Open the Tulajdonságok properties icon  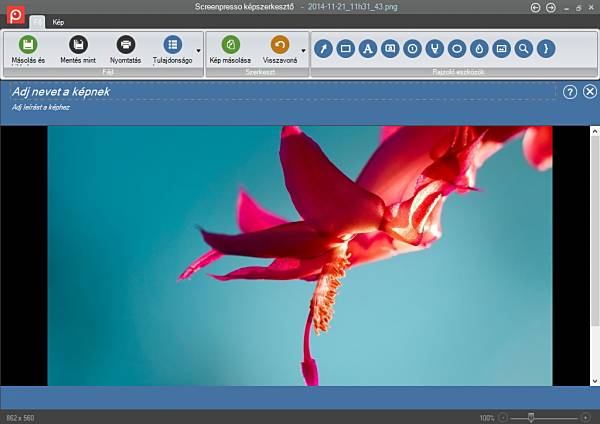pos(172,45)
